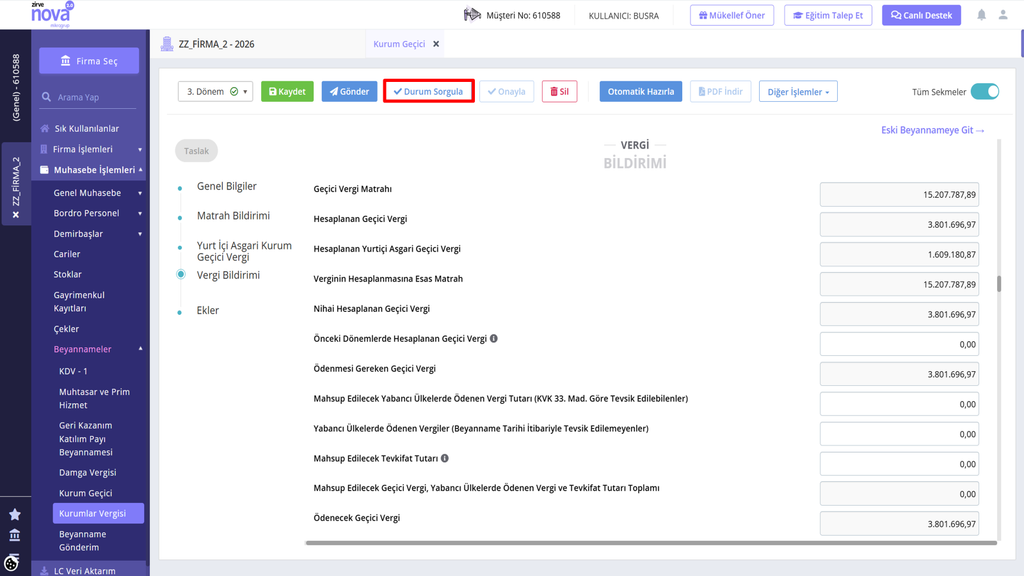Click the green Kaydet button
1024x576 pixels.
pos(287,91)
